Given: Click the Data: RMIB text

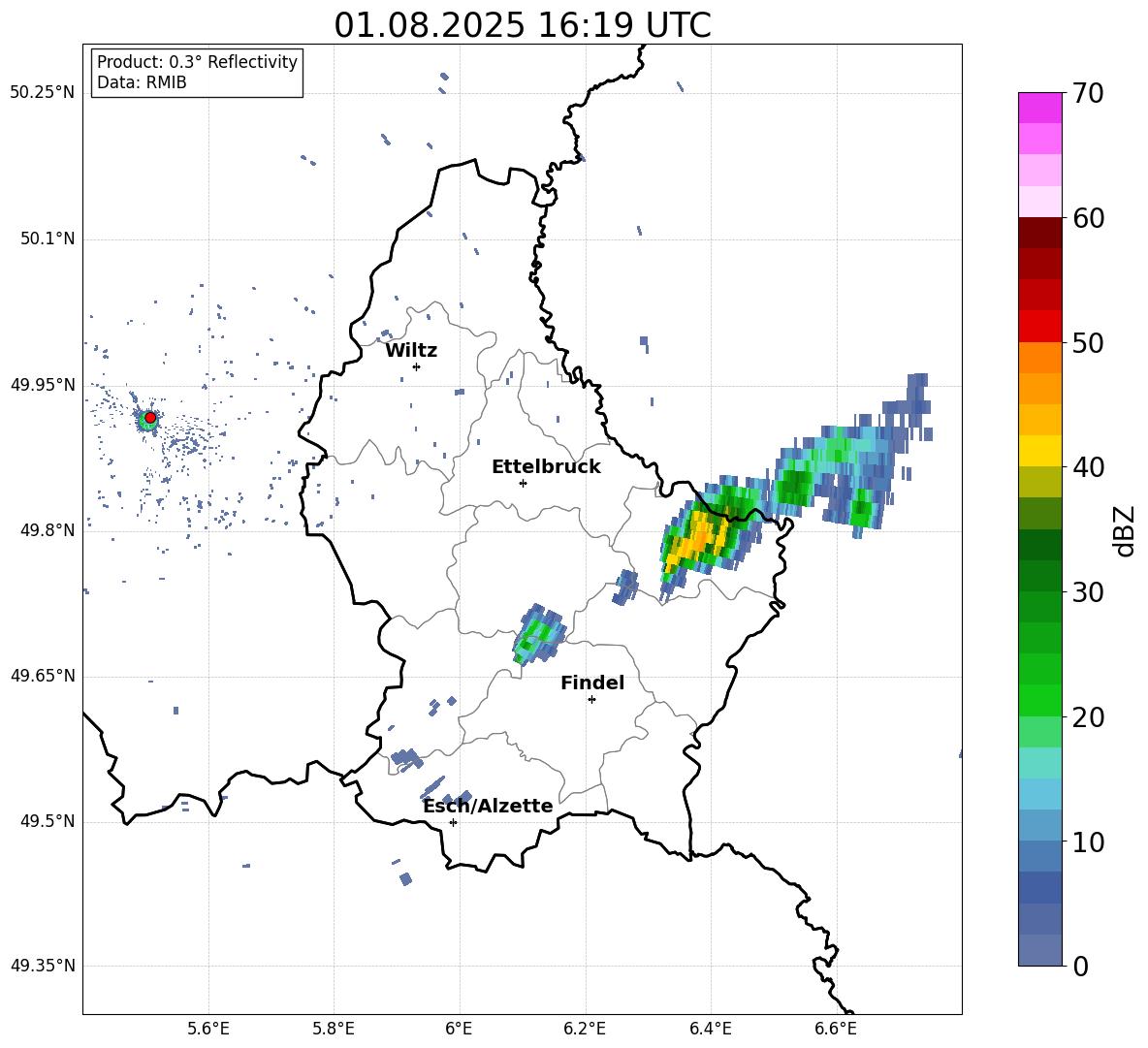Looking at the screenshot, I should [x=142, y=82].
